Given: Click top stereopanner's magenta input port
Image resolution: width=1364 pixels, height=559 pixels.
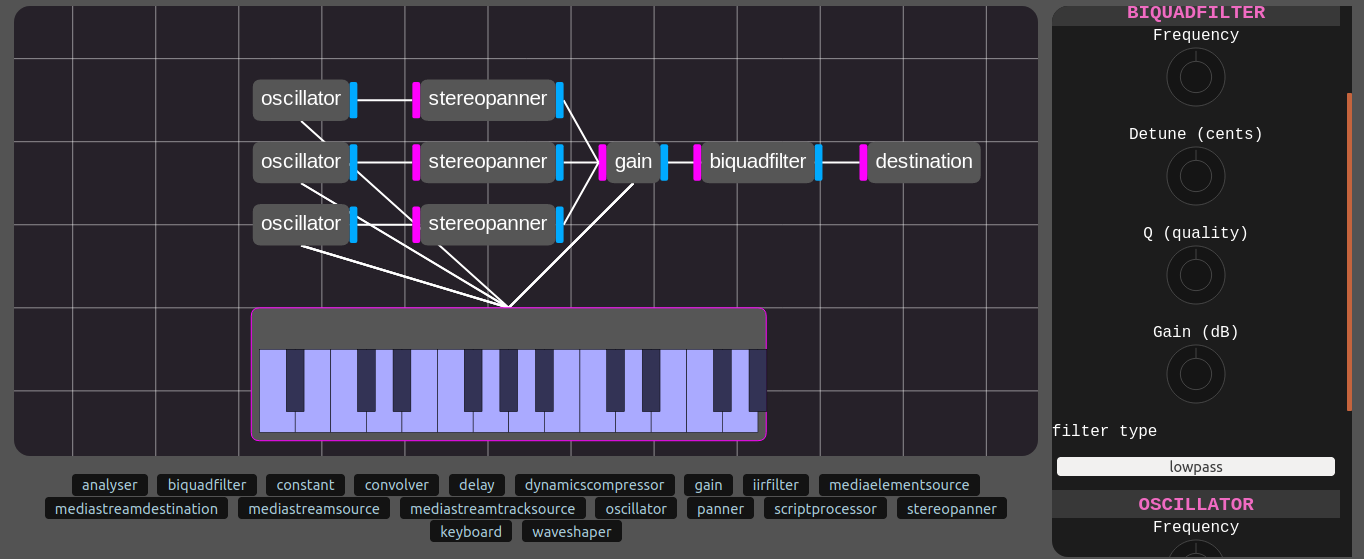Looking at the screenshot, I should [416, 100].
